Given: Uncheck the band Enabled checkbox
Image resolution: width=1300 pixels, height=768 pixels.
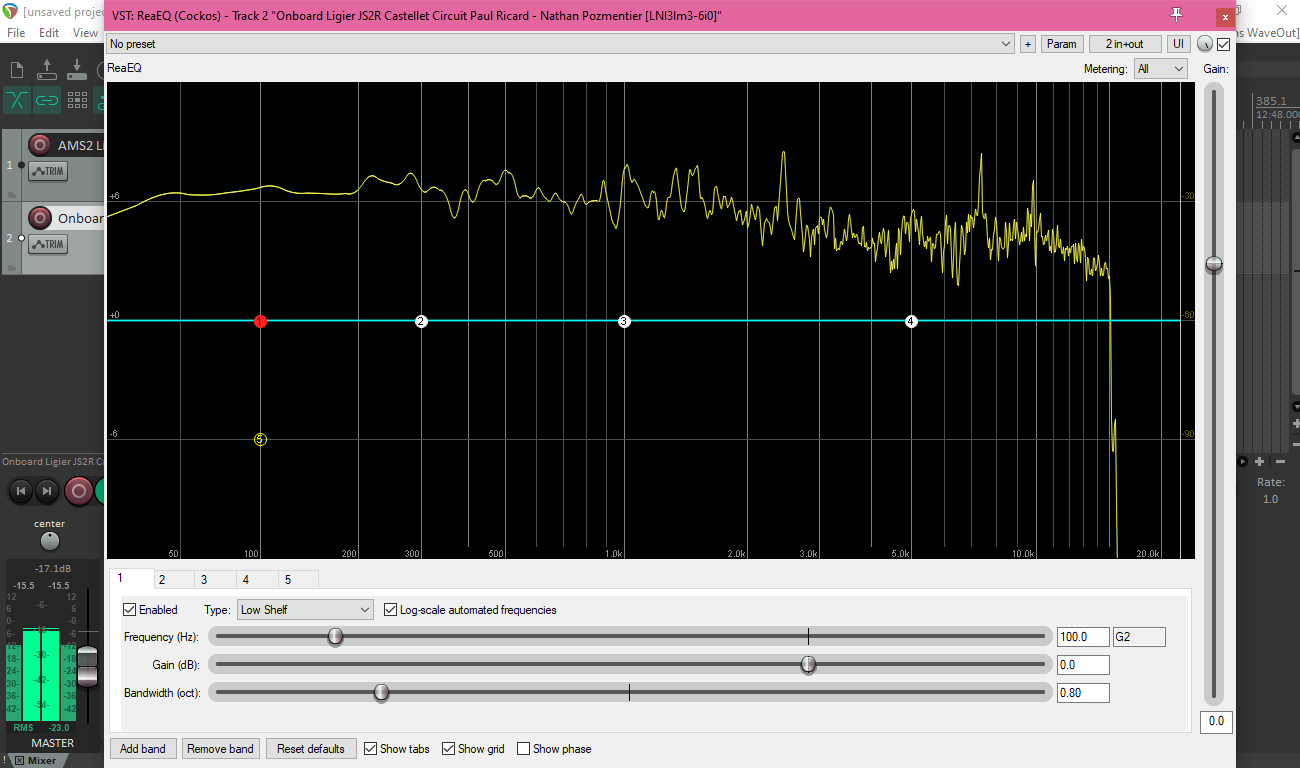Looking at the screenshot, I should pyautogui.click(x=129, y=610).
